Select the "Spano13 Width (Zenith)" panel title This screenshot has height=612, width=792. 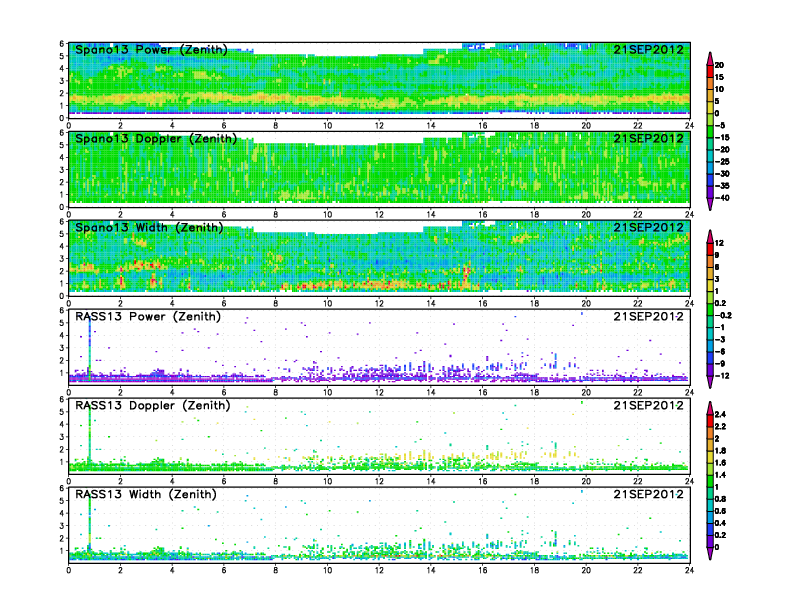150,228
